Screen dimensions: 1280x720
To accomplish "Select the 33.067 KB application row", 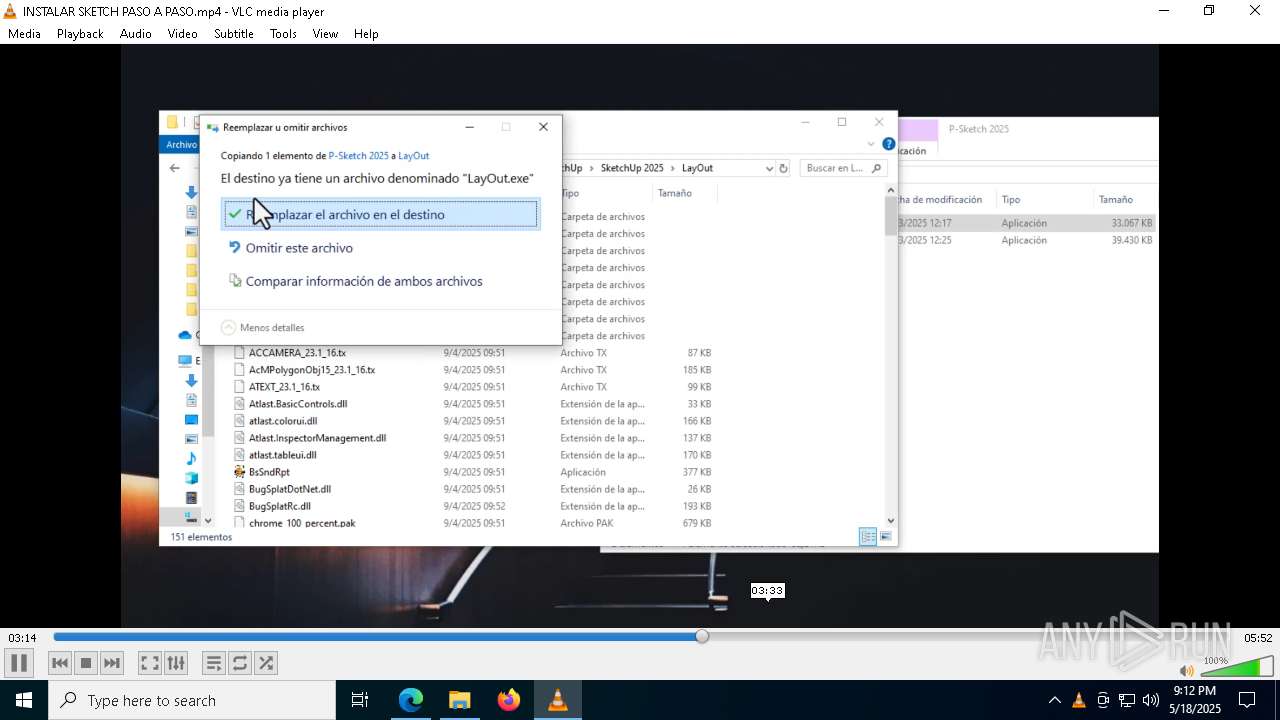I will coord(1027,223).
